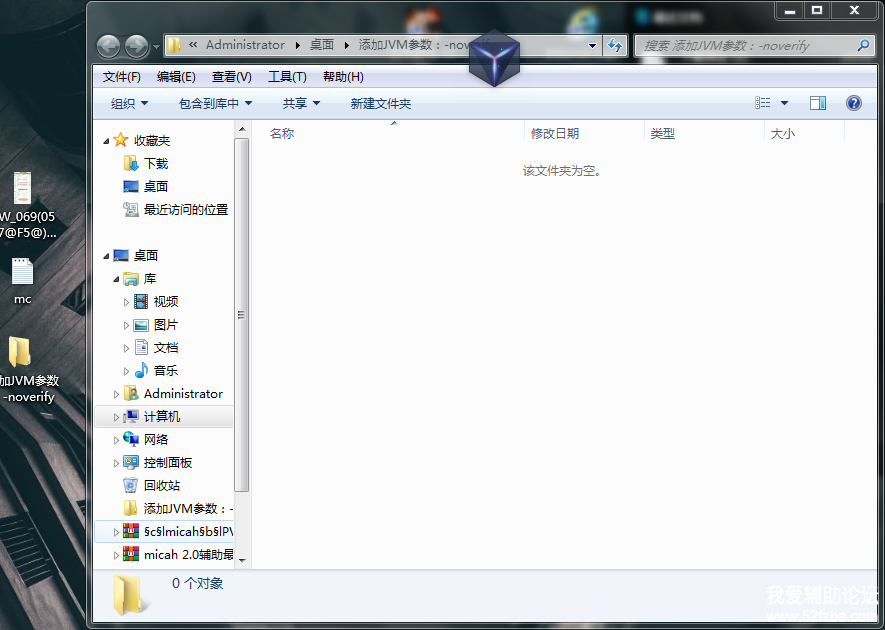Click the search magnifier icon
The height and width of the screenshot is (630, 885).
(863, 45)
